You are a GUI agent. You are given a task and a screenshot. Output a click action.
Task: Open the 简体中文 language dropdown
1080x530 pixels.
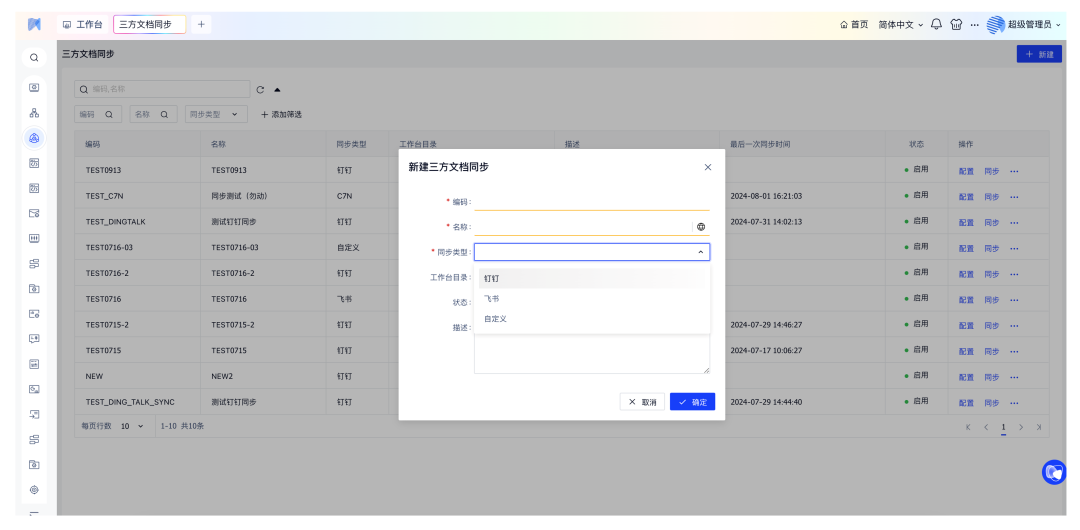click(900, 24)
